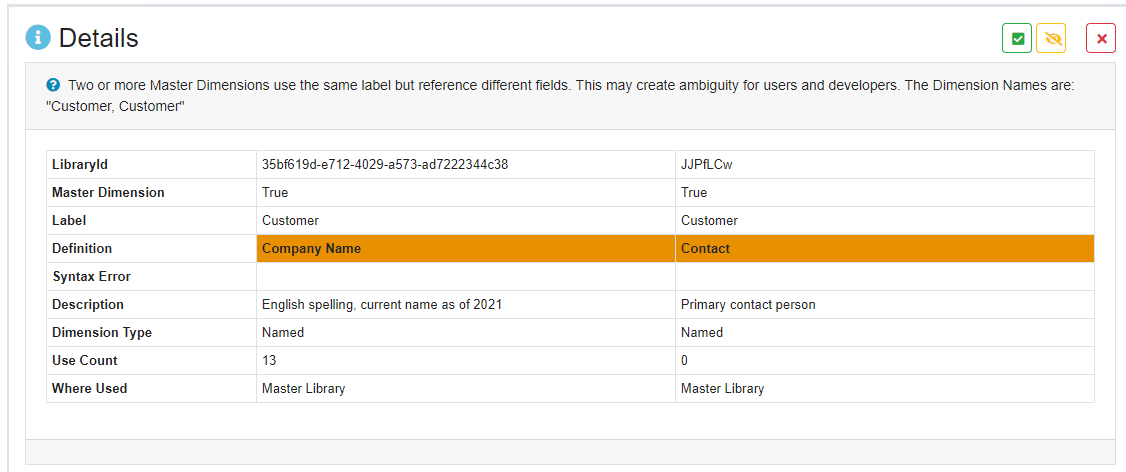Click the help question mark icon

coord(53,86)
